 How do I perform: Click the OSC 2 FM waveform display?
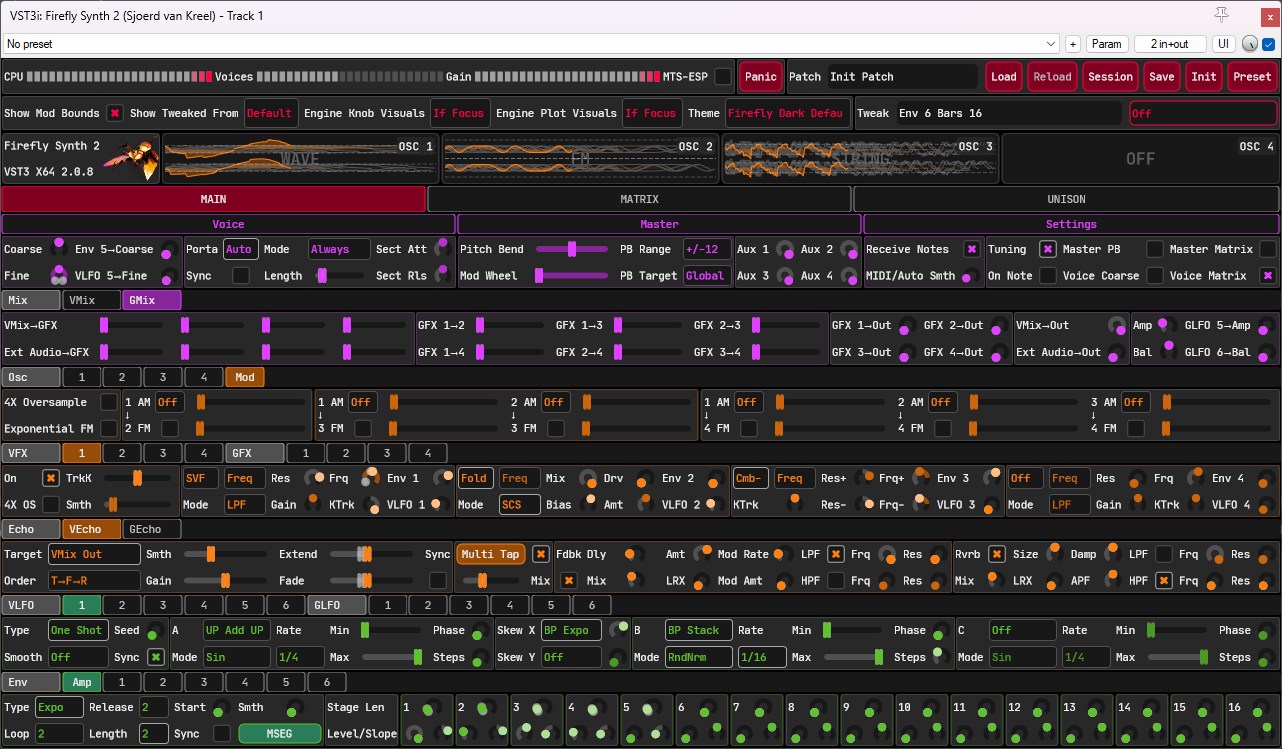point(580,158)
